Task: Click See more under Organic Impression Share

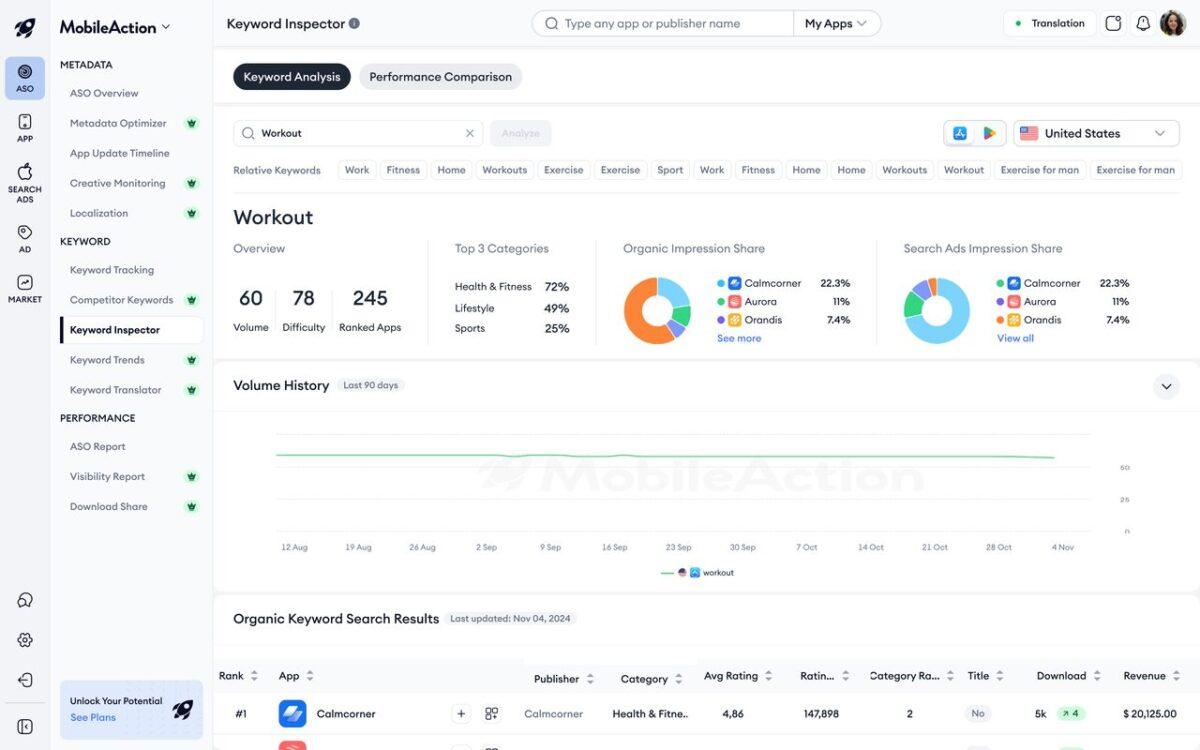Action: [x=739, y=338]
